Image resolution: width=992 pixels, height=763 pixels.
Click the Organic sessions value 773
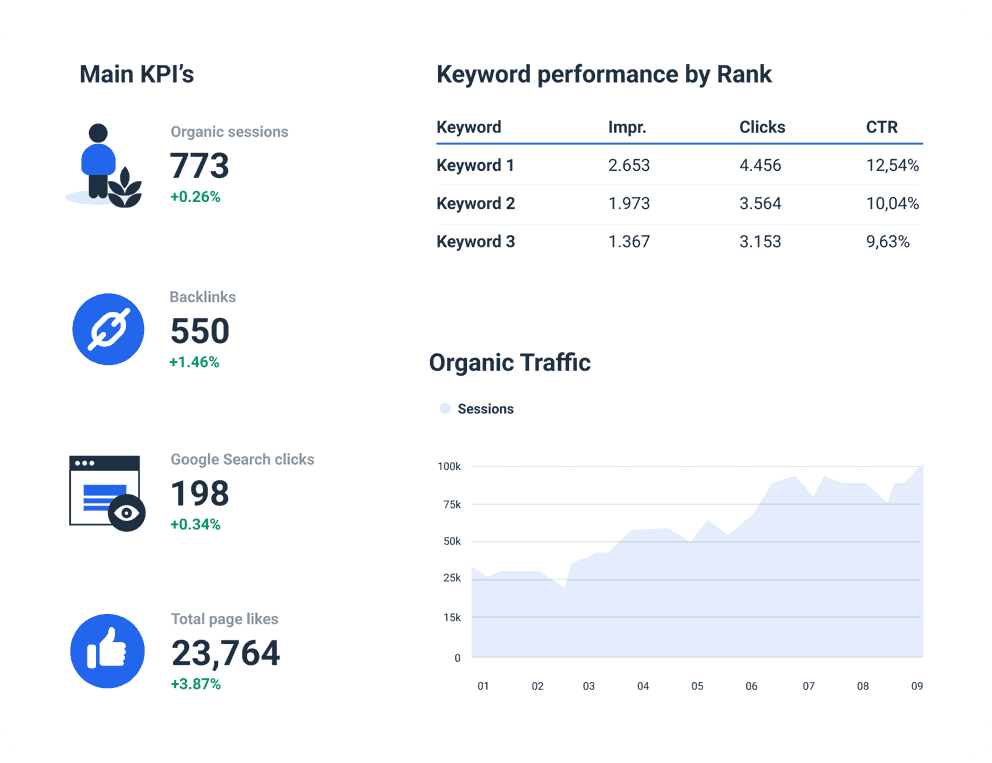tap(199, 166)
